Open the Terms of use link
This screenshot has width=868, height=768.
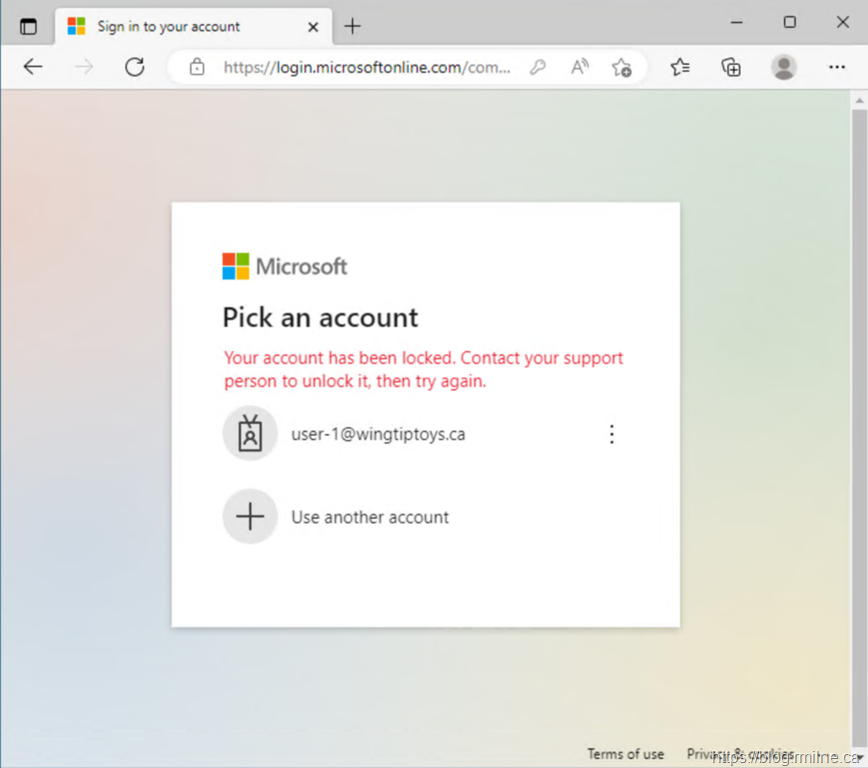tap(625, 754)
